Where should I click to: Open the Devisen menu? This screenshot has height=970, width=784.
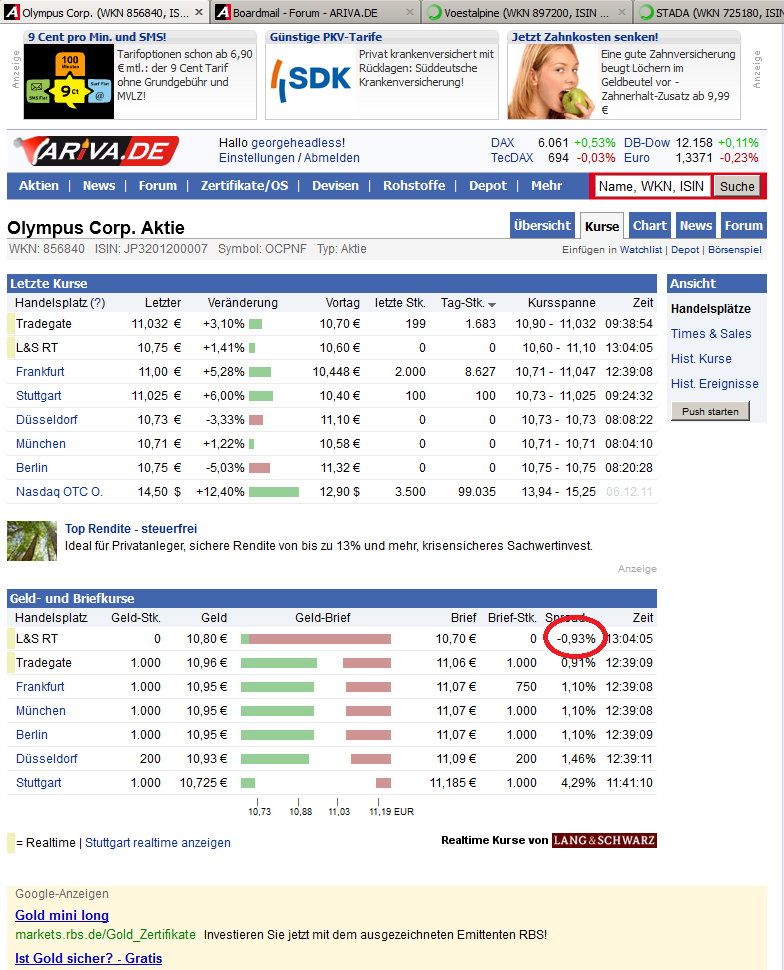point(335,186)
